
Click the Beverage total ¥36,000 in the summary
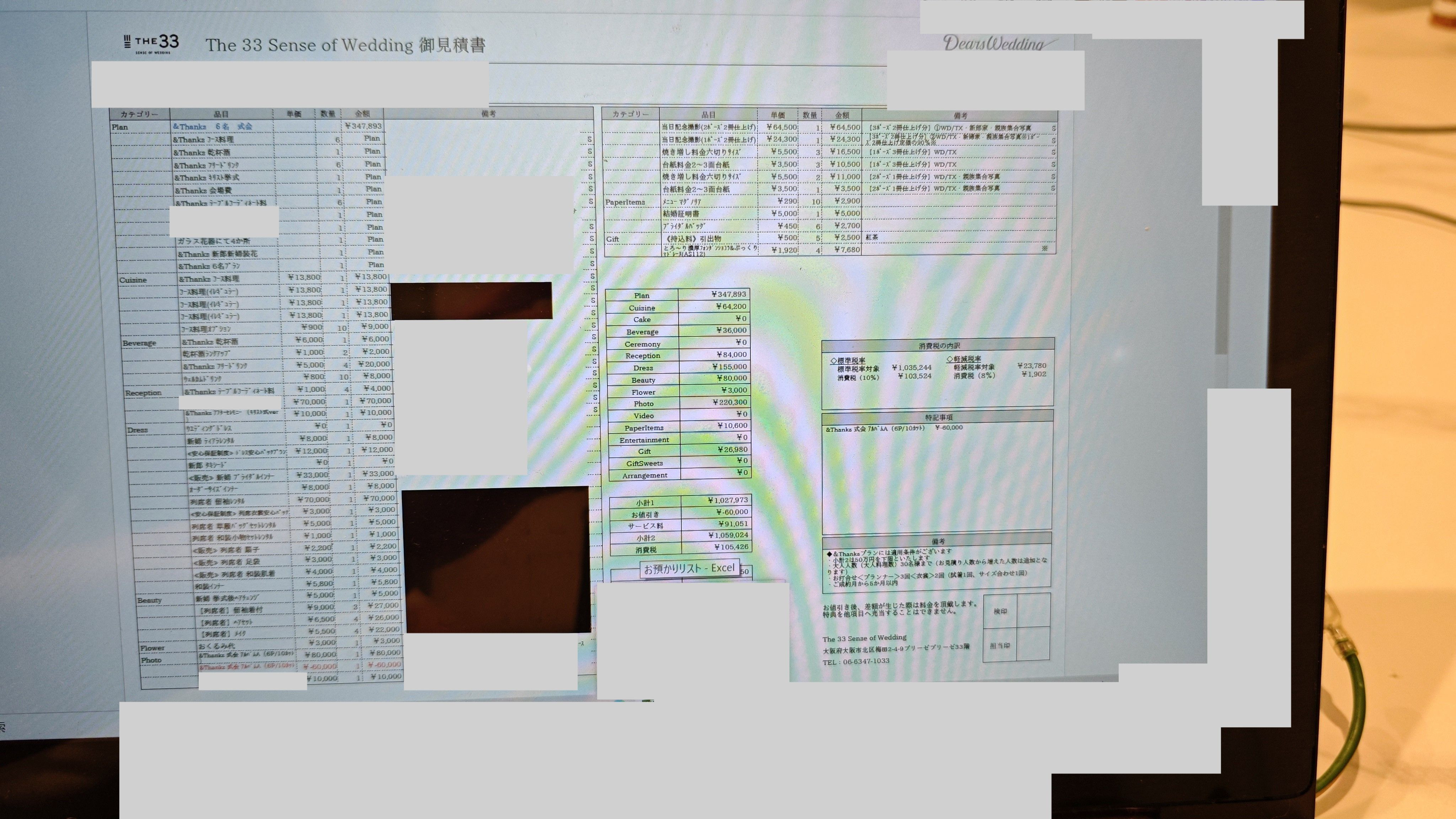(x=732, y=330)
